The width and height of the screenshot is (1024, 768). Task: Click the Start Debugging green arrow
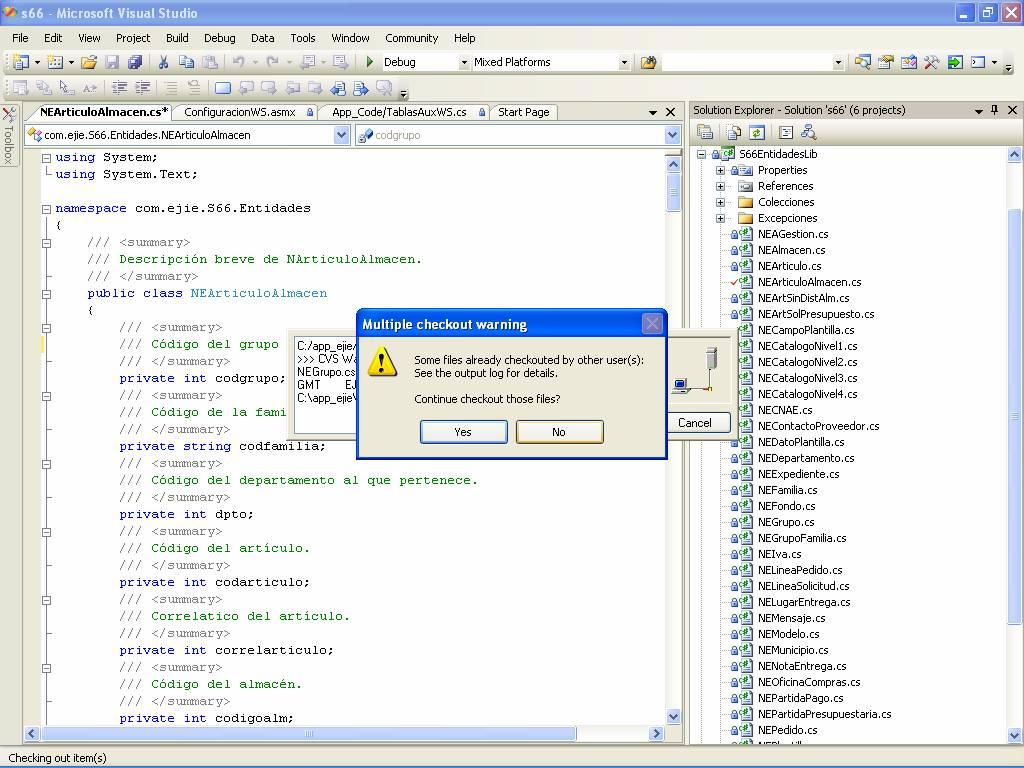(370, 62)
